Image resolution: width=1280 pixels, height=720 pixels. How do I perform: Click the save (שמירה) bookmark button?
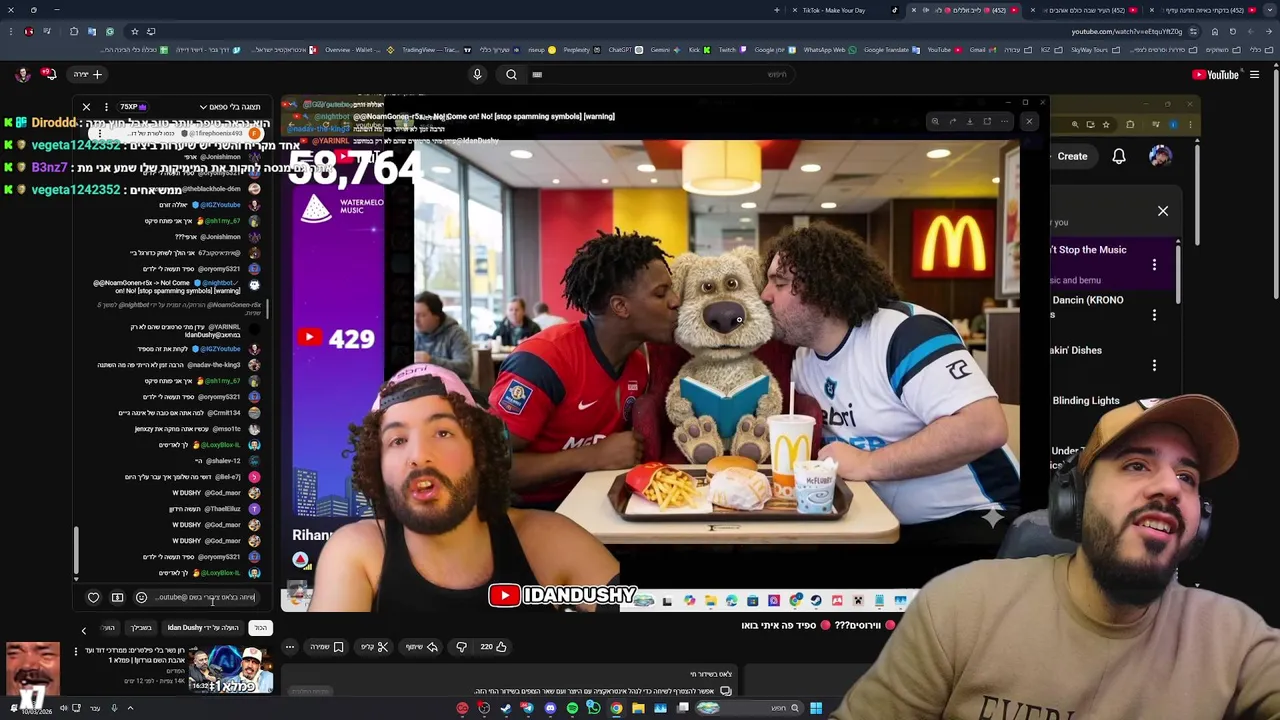click(327, 647)
